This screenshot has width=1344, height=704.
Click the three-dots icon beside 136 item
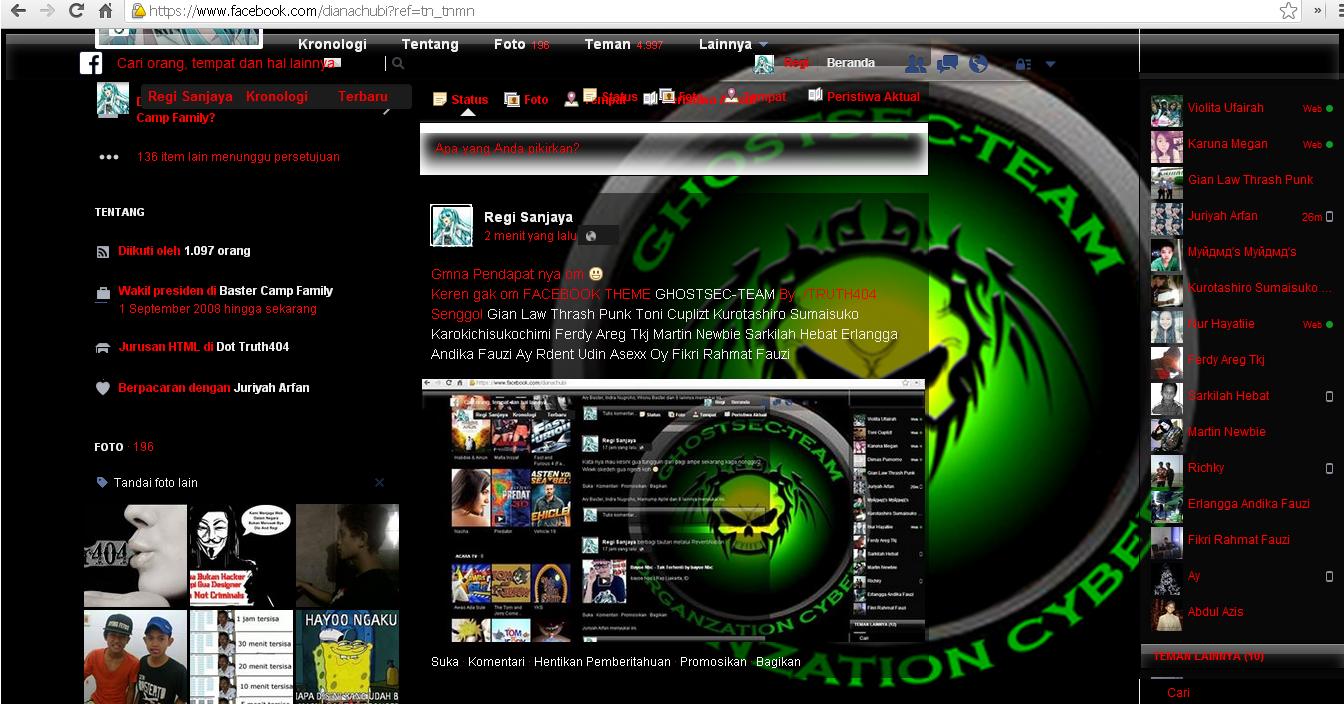(109, 157)
